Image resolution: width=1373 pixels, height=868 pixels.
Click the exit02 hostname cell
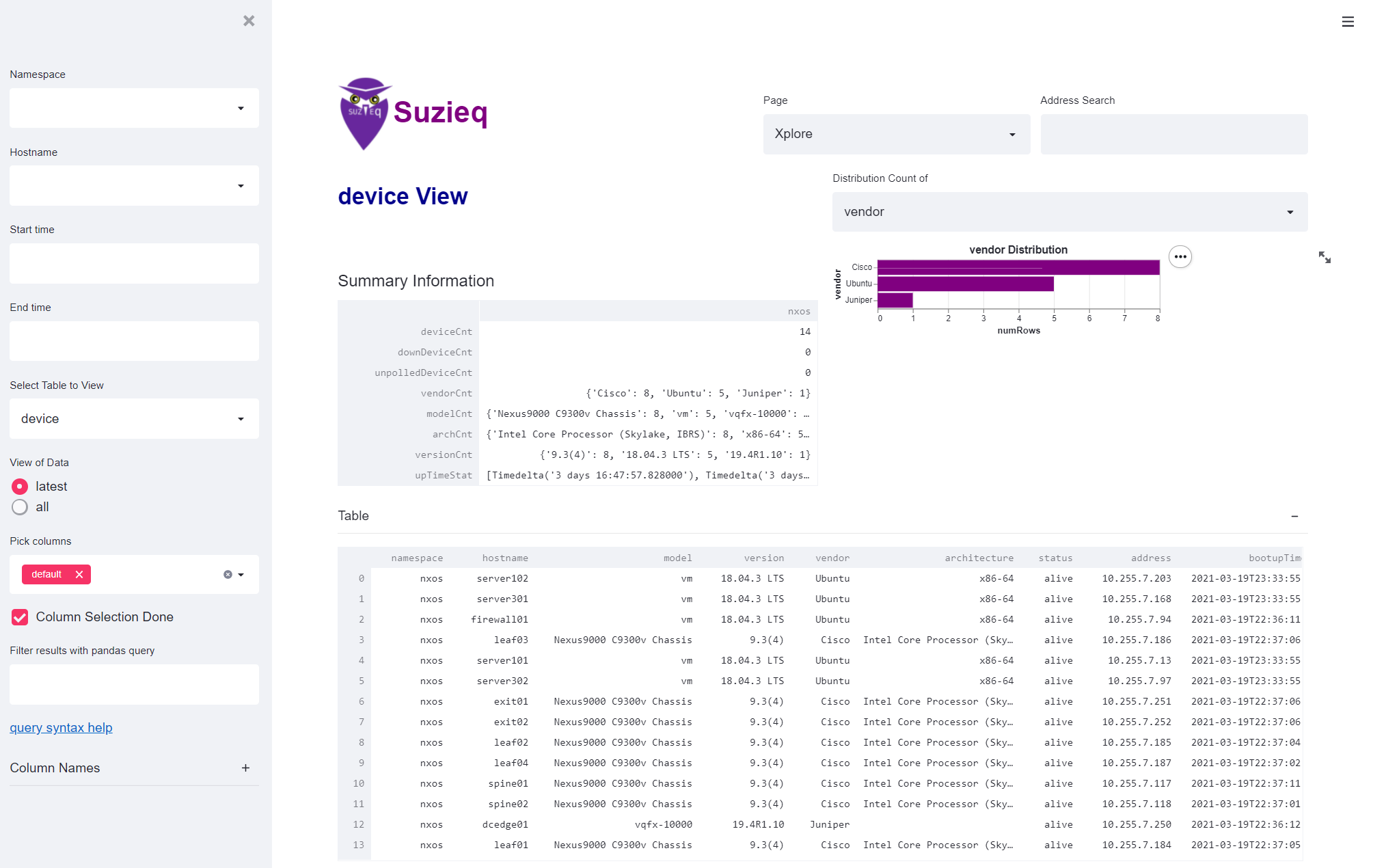(x=511, y=722)
